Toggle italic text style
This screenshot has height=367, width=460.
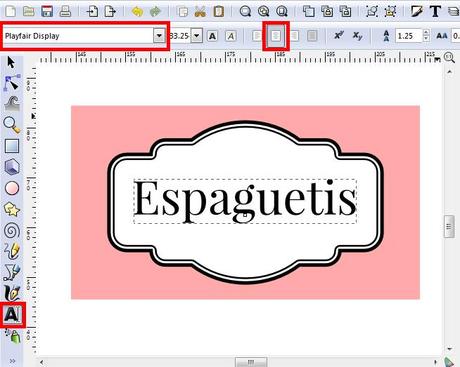click(x=231, y=36)
